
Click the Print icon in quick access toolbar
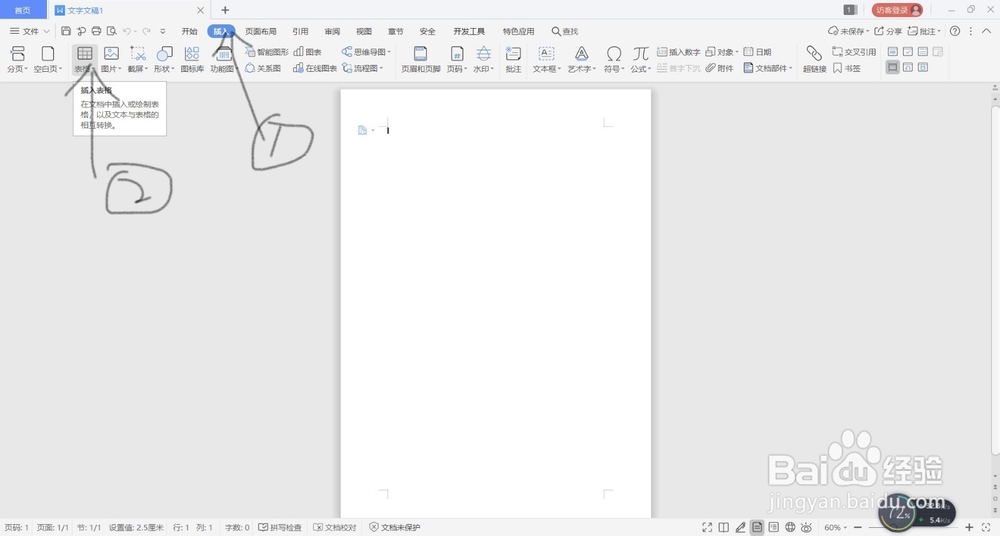pos(96,31)
